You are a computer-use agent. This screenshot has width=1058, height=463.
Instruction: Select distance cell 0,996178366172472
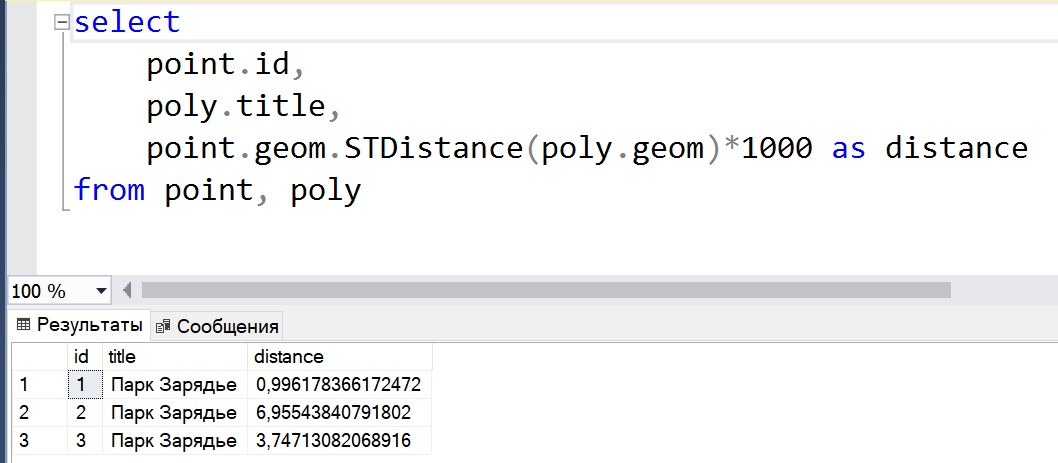coord(338,384)
